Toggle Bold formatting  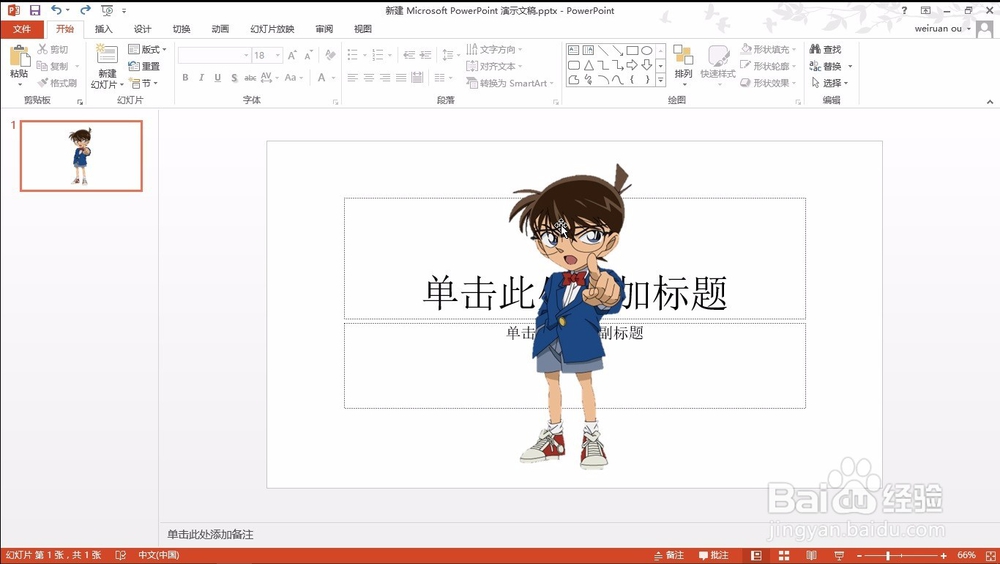[185, 78]
